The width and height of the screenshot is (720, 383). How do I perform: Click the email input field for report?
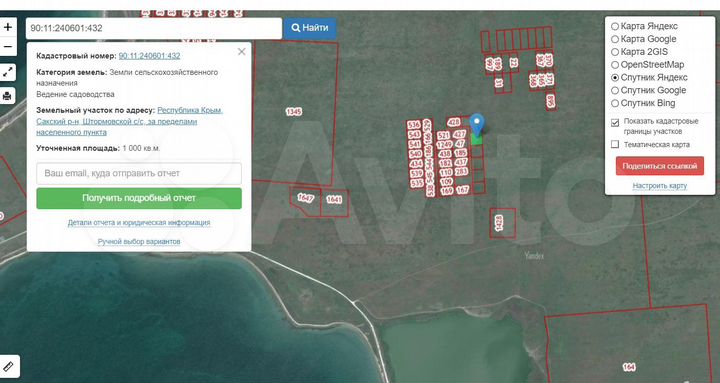139,174
